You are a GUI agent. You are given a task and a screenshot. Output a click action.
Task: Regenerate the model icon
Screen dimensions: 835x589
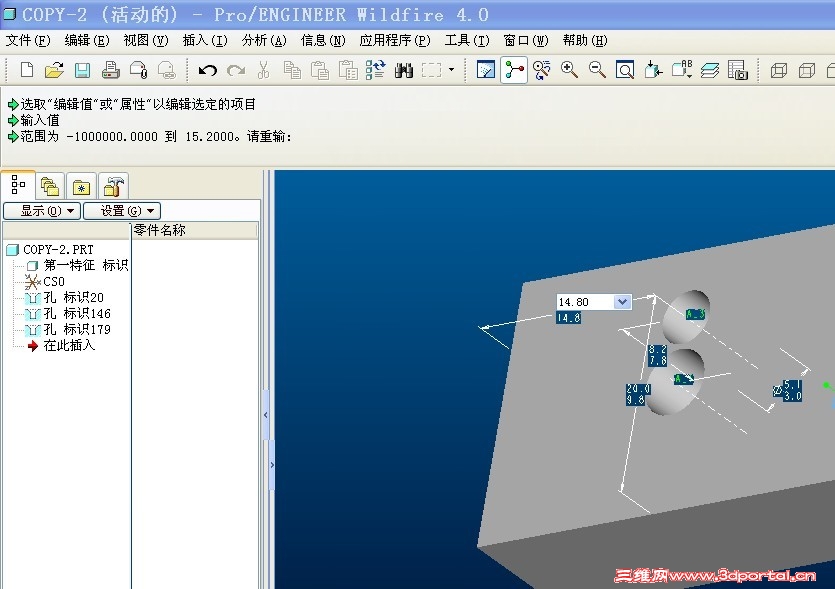(375, 70)
